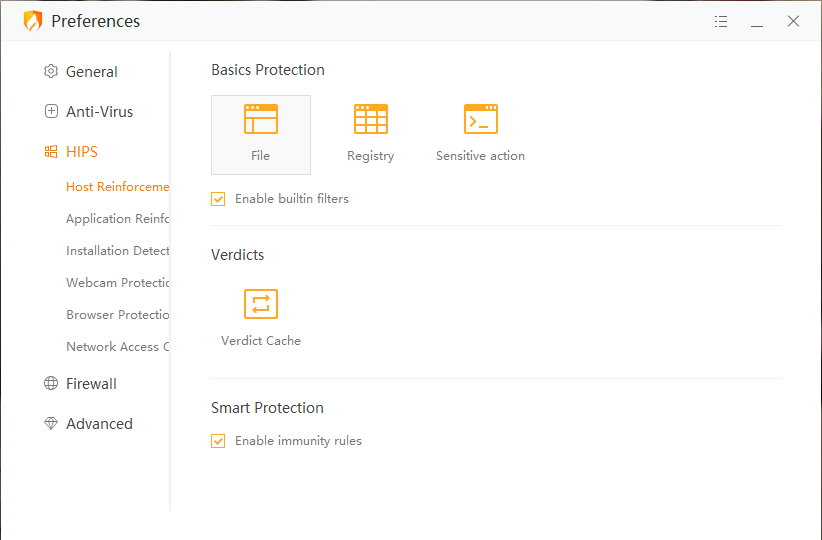Click the plus-box icon beside Anti-Virus
The height and width of the screenshot is (540, 822).
coord(51,112)
